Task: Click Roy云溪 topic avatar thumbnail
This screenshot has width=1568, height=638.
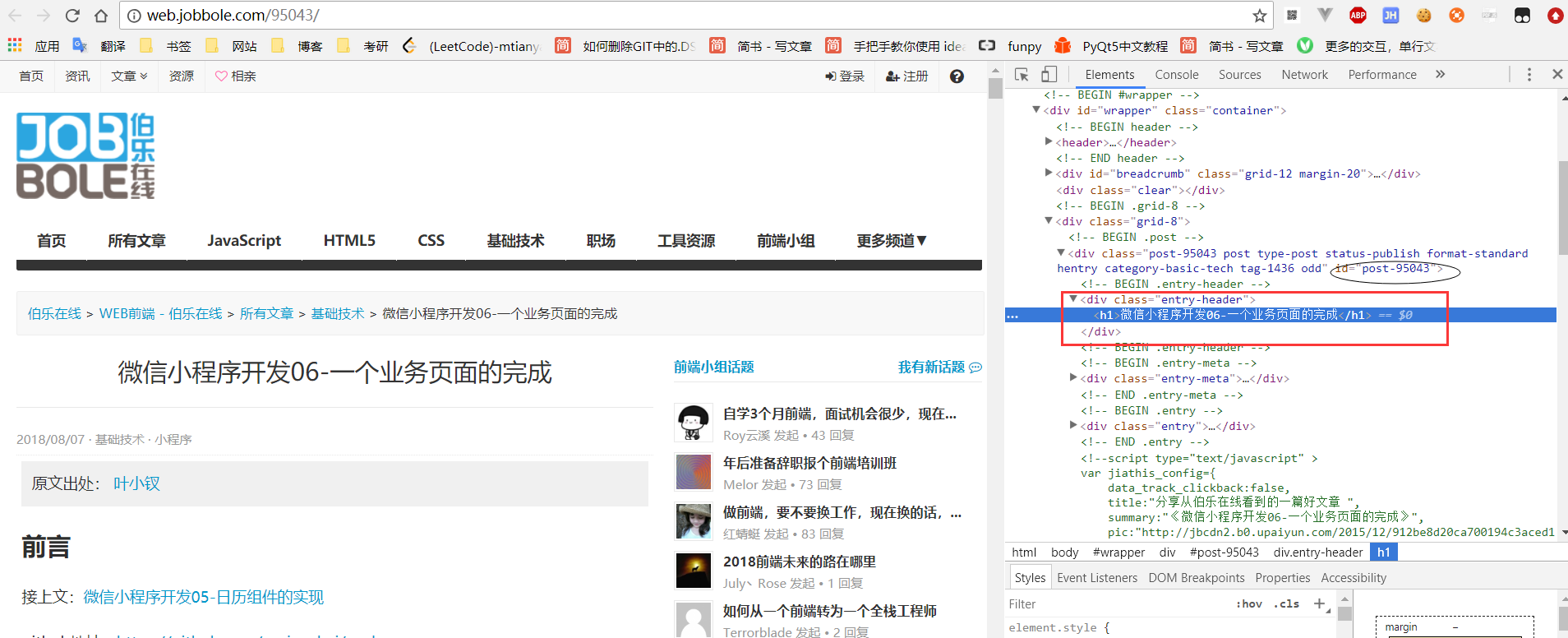Action: pyautogui.click(x=693, y=423)
